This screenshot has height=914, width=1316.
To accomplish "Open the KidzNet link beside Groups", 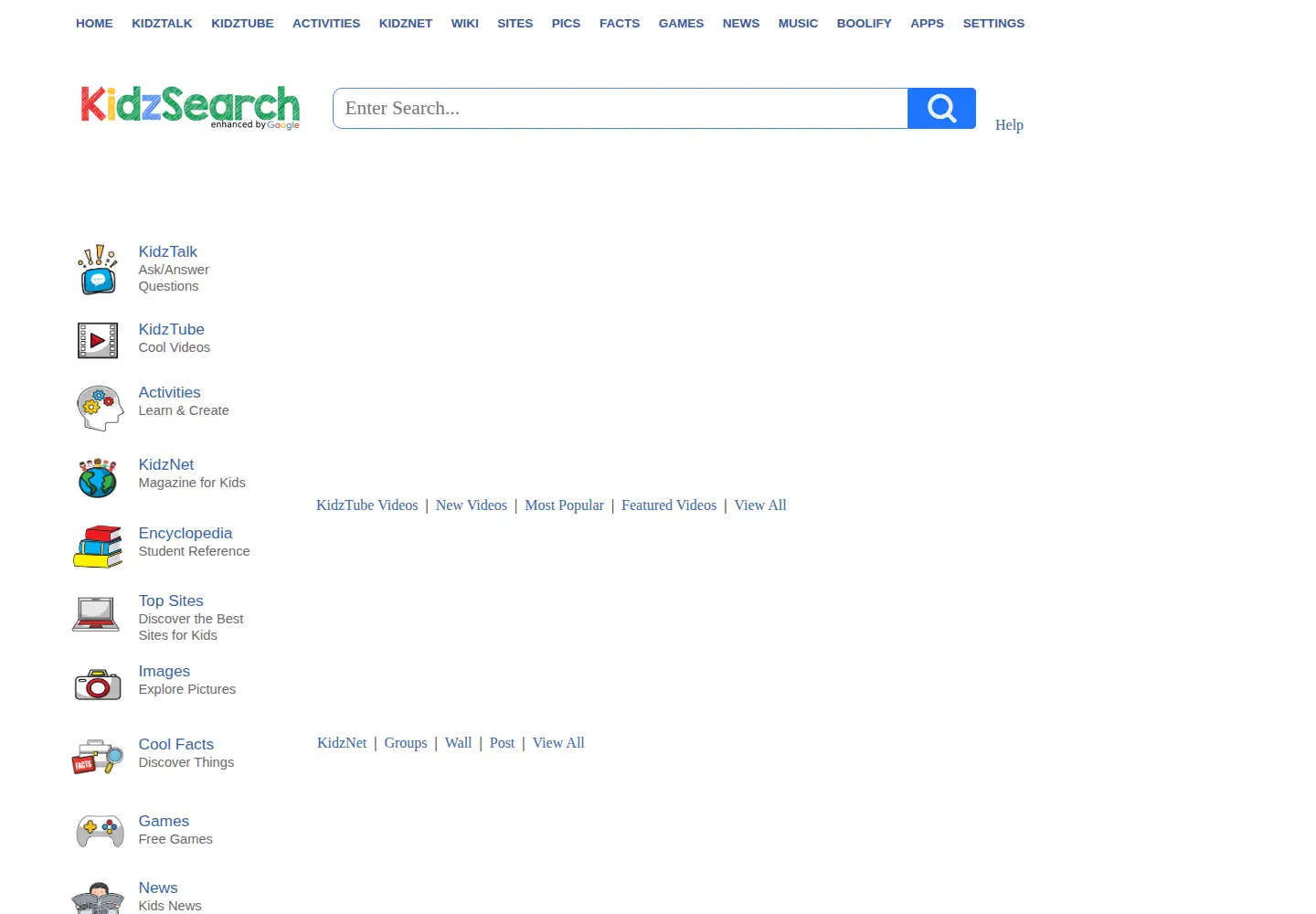I will click(342, 743).
